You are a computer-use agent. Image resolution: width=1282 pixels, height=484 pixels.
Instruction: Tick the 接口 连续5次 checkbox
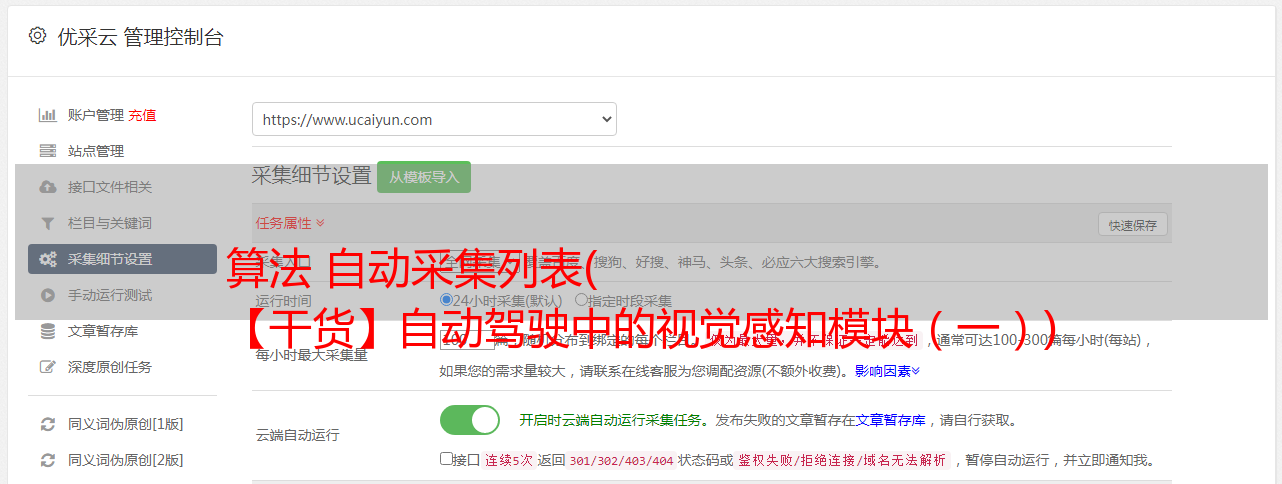[446, 459]
